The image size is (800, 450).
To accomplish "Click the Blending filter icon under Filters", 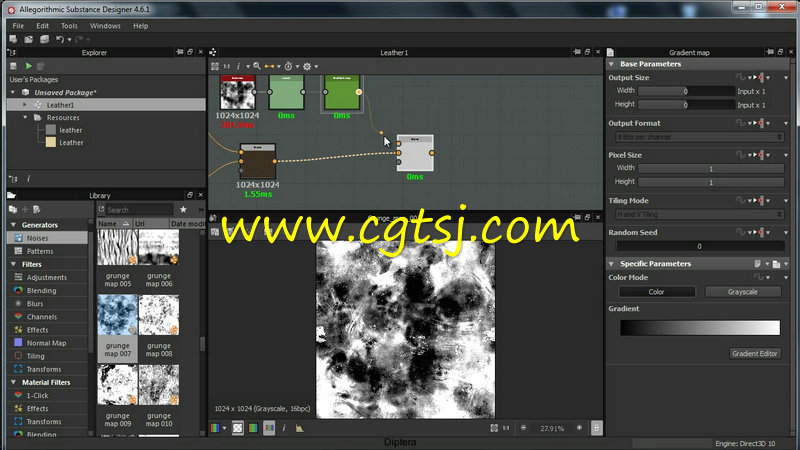I will click(18, 290).
